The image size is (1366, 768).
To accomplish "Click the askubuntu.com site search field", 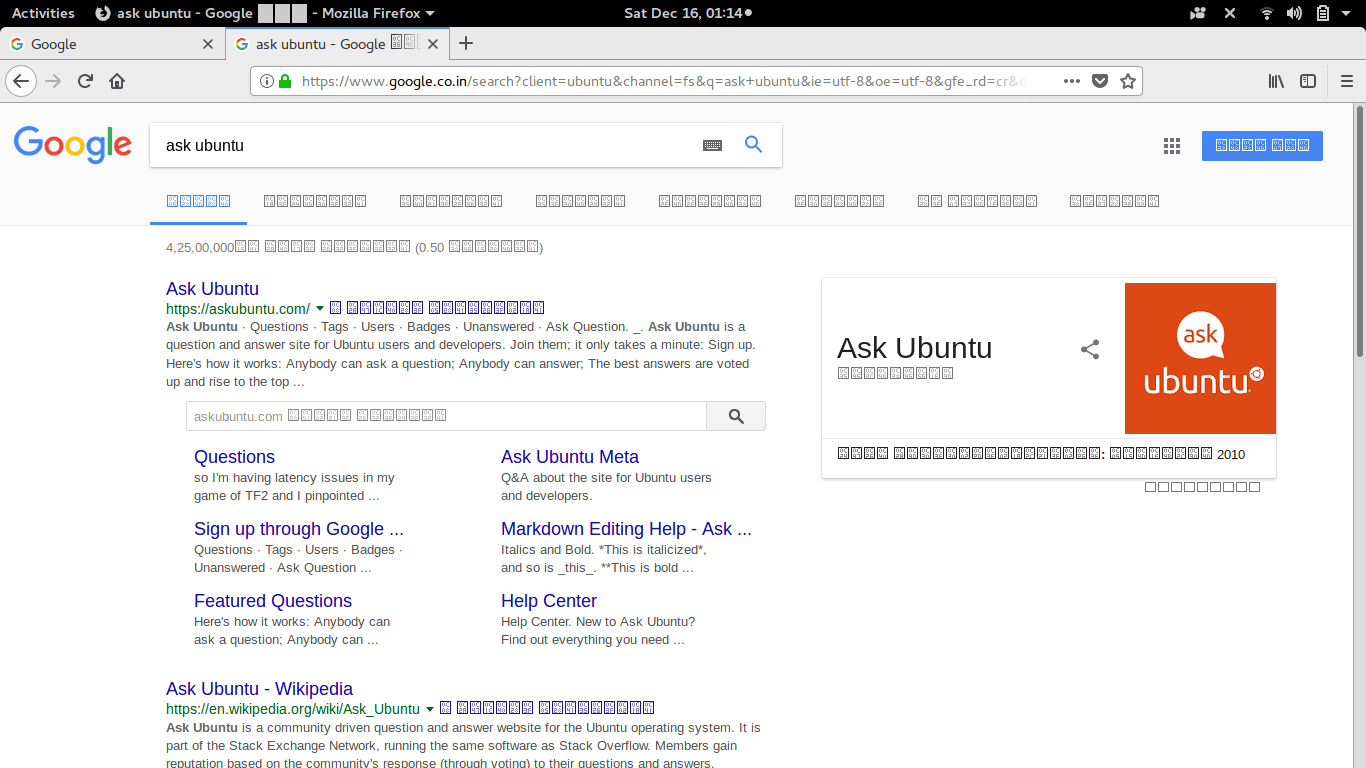I will tap(446, 416).
